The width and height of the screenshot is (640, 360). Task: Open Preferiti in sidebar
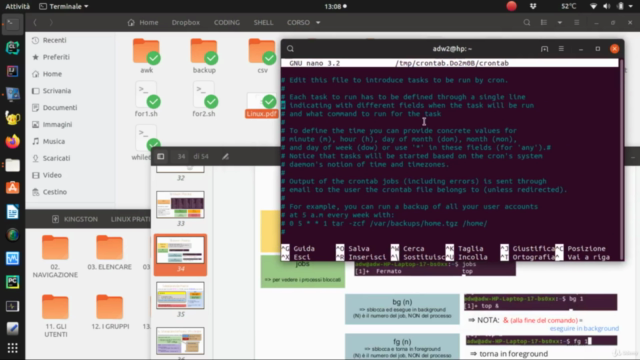(56, 57)
